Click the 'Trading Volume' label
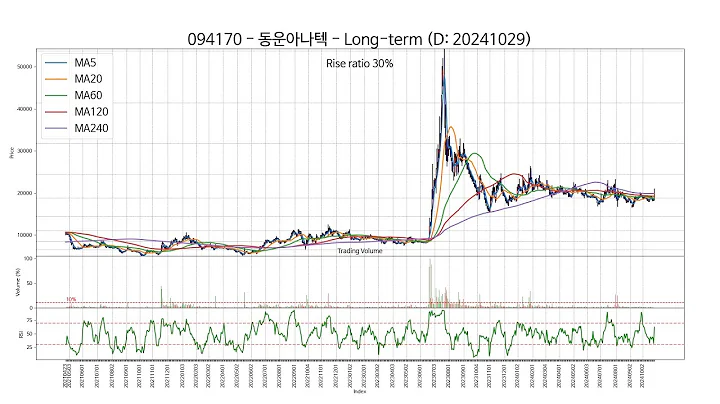Viewport: 720px width, 404px height. (360, 251)
